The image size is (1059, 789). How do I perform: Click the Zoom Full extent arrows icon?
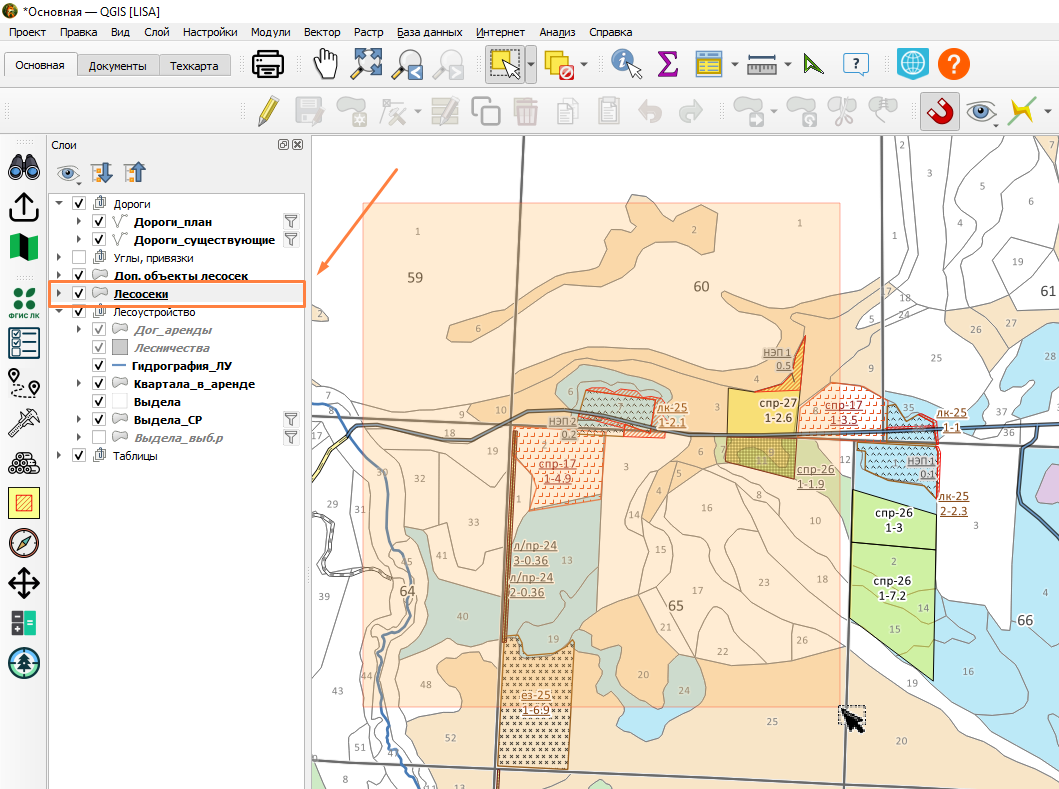tap(366, 65)
